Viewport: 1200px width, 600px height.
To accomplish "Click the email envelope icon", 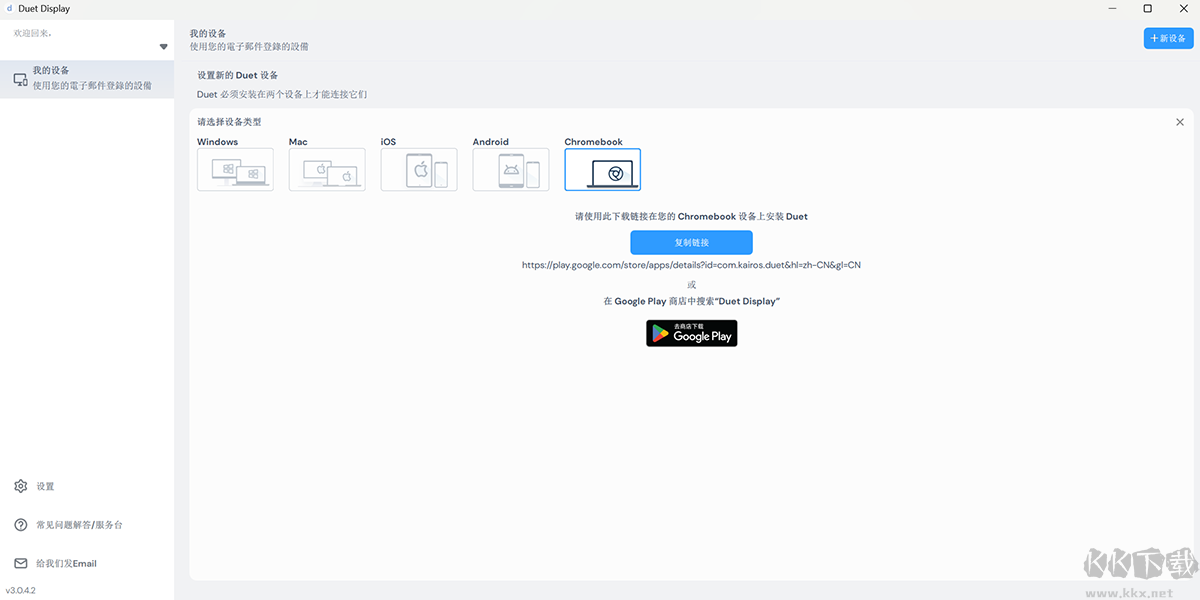I will click(20, 563).
